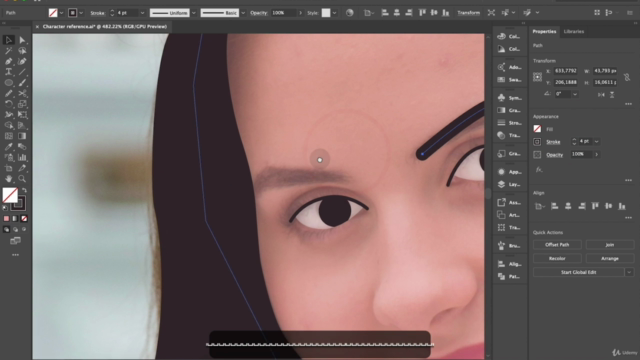The image size is (640, 360).
Task: Open the Asset Export panel icon
Action: coord(501,202)
